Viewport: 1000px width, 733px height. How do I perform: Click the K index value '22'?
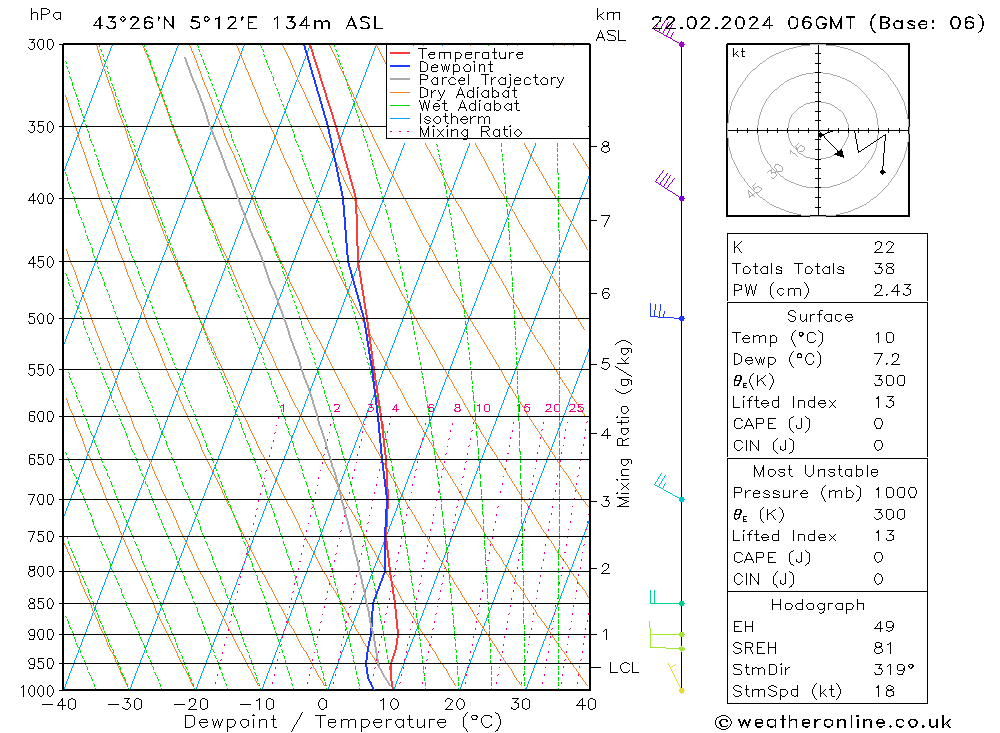click(x=885, y=247)
